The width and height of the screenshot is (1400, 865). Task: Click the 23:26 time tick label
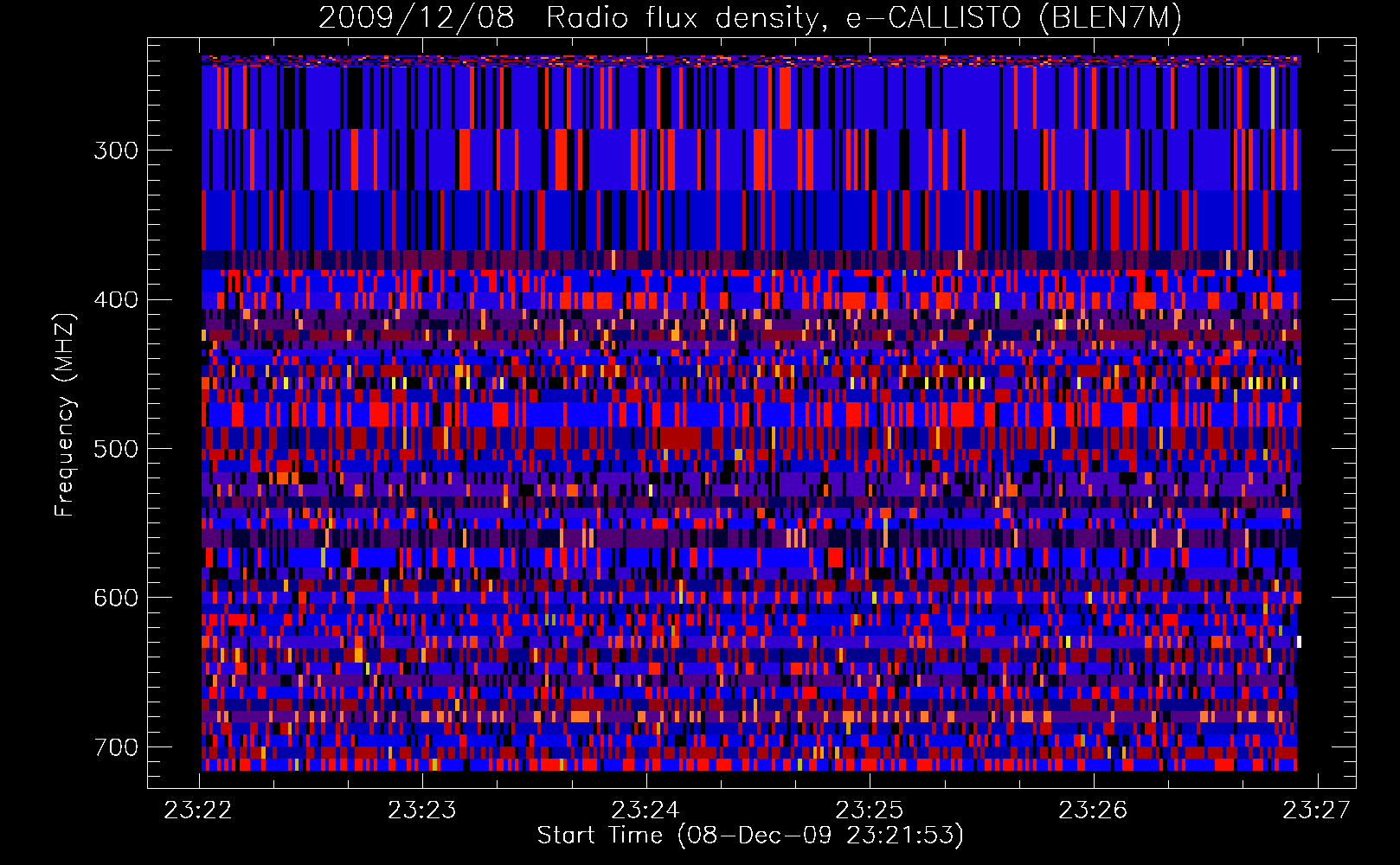coord(1093,810)
